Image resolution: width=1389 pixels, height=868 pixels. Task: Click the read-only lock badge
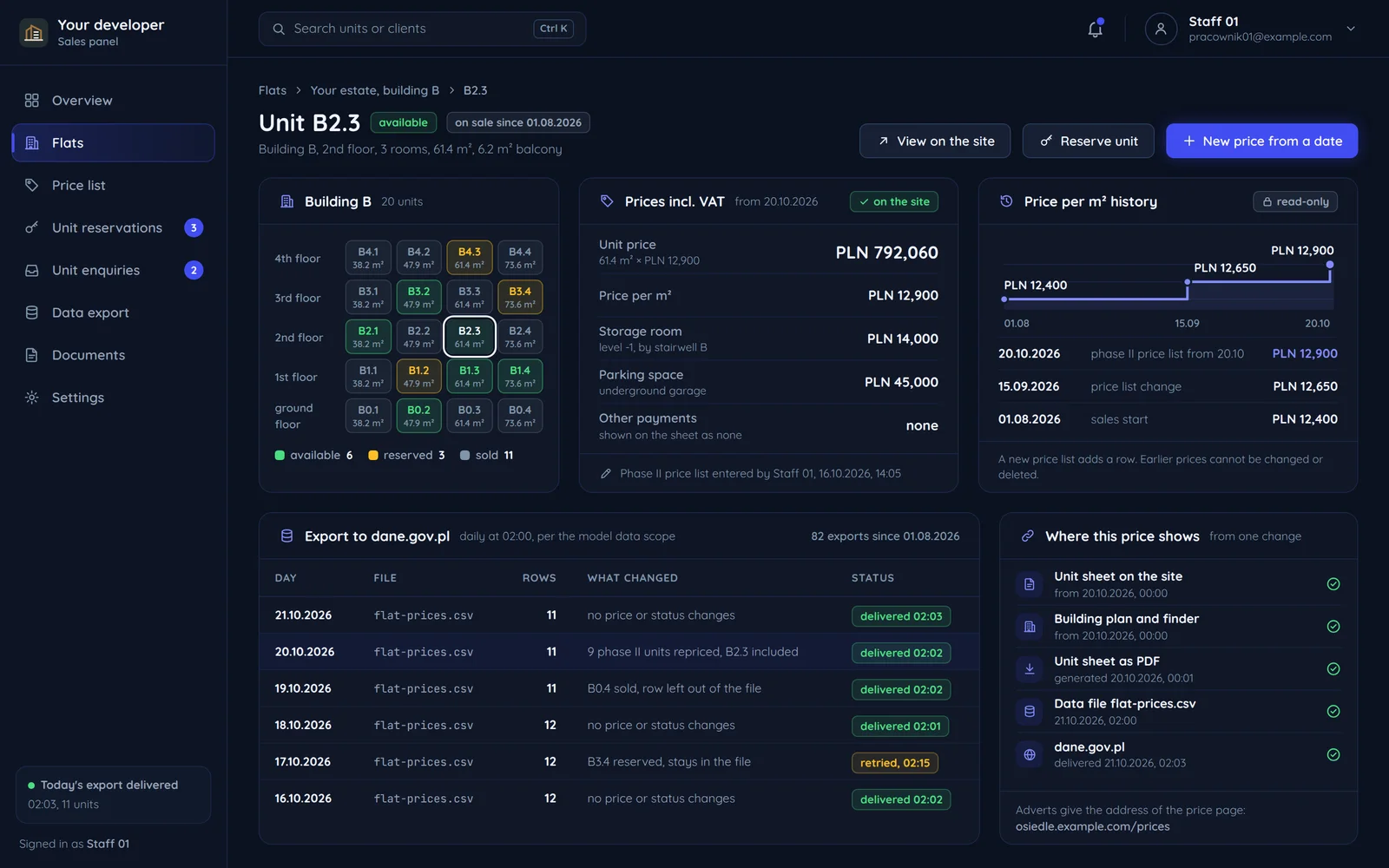[1295, 201]
